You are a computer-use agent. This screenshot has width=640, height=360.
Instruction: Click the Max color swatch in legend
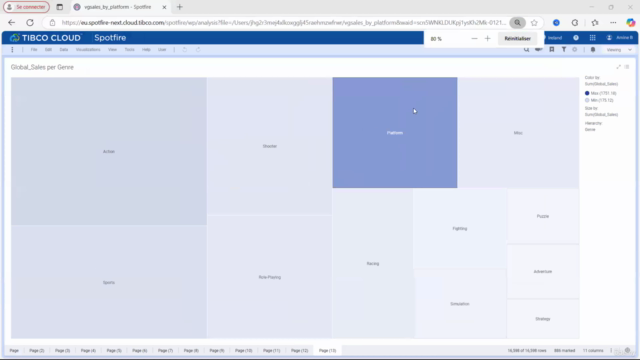pyautogui.click(x=587, y=93)
